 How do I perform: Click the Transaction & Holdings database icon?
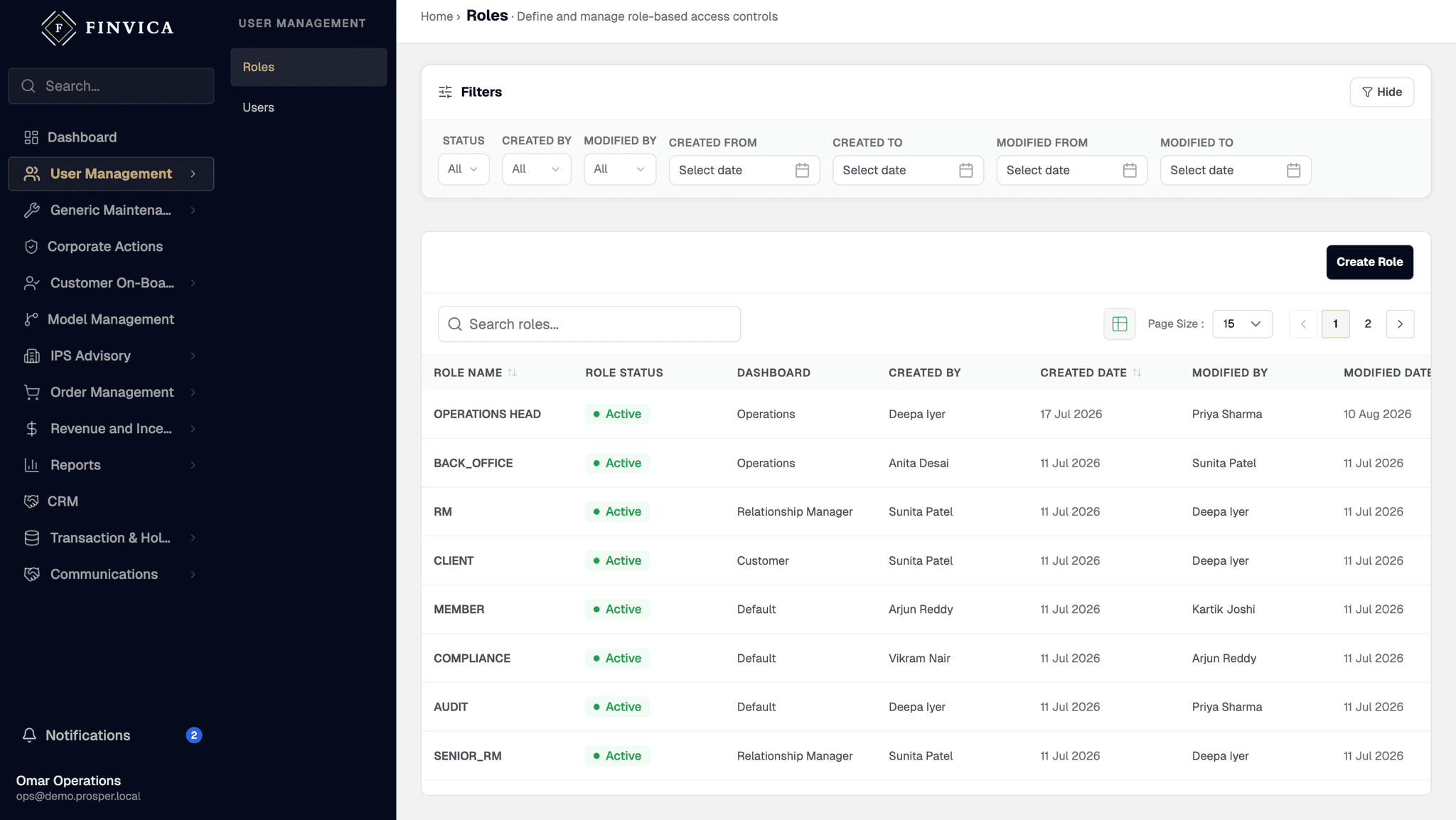pyautogui.click(x=31, y=538)
